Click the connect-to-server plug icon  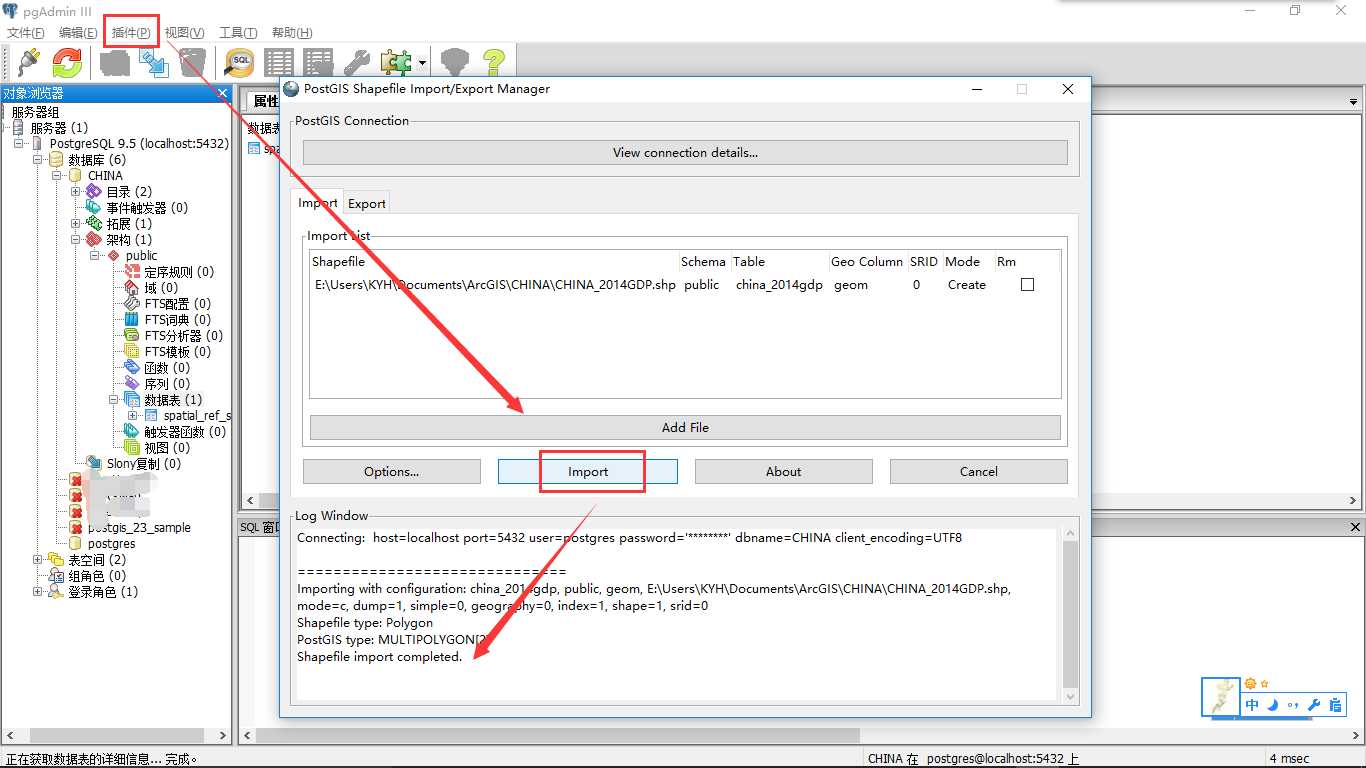(x=27, y=63)
